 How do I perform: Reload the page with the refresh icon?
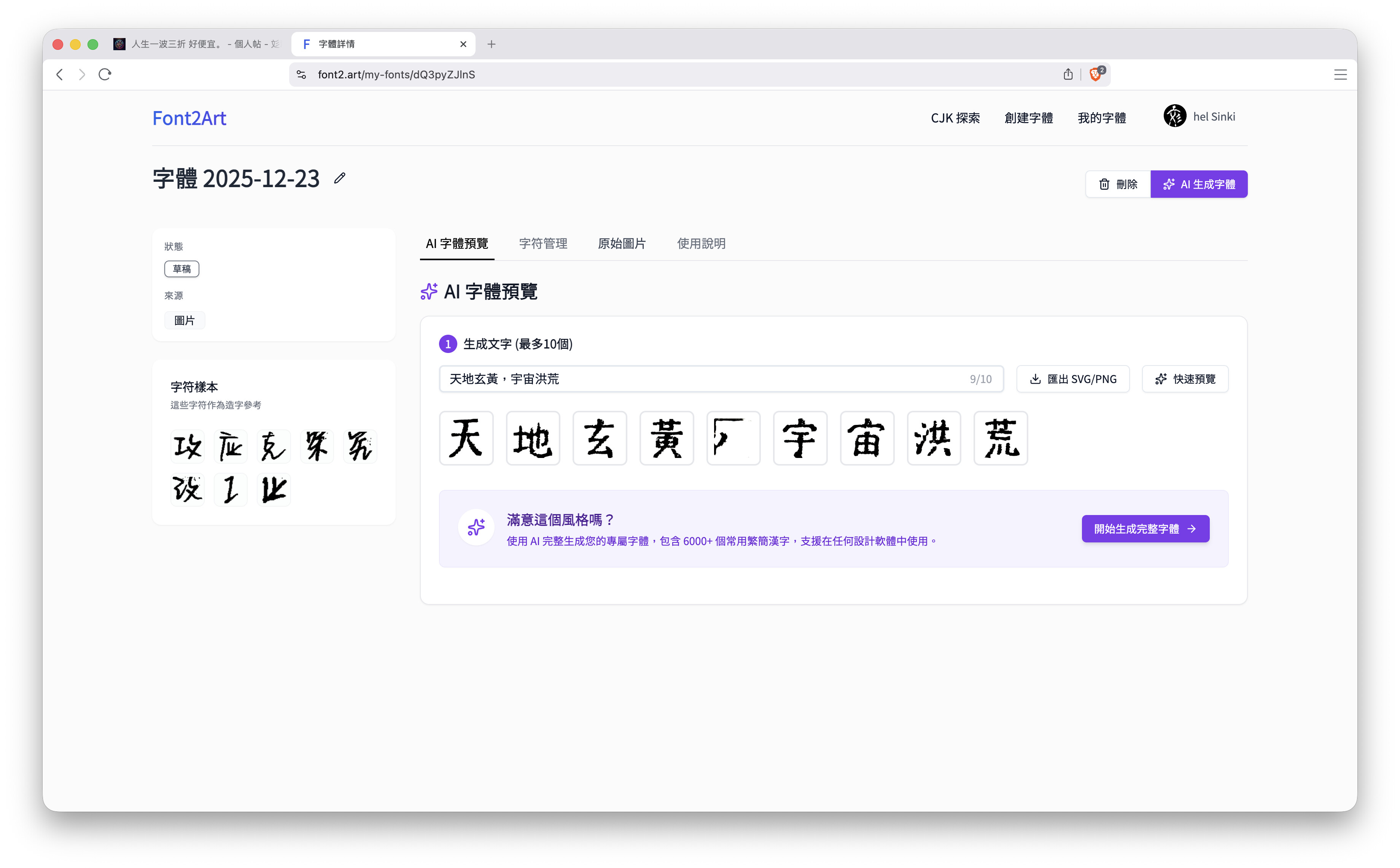click(x=105, y=74)
